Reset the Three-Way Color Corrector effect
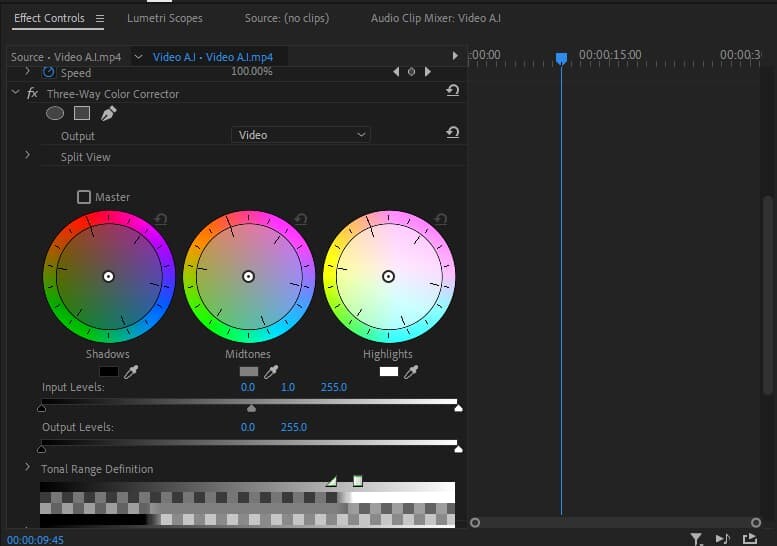 click(452, 92)
